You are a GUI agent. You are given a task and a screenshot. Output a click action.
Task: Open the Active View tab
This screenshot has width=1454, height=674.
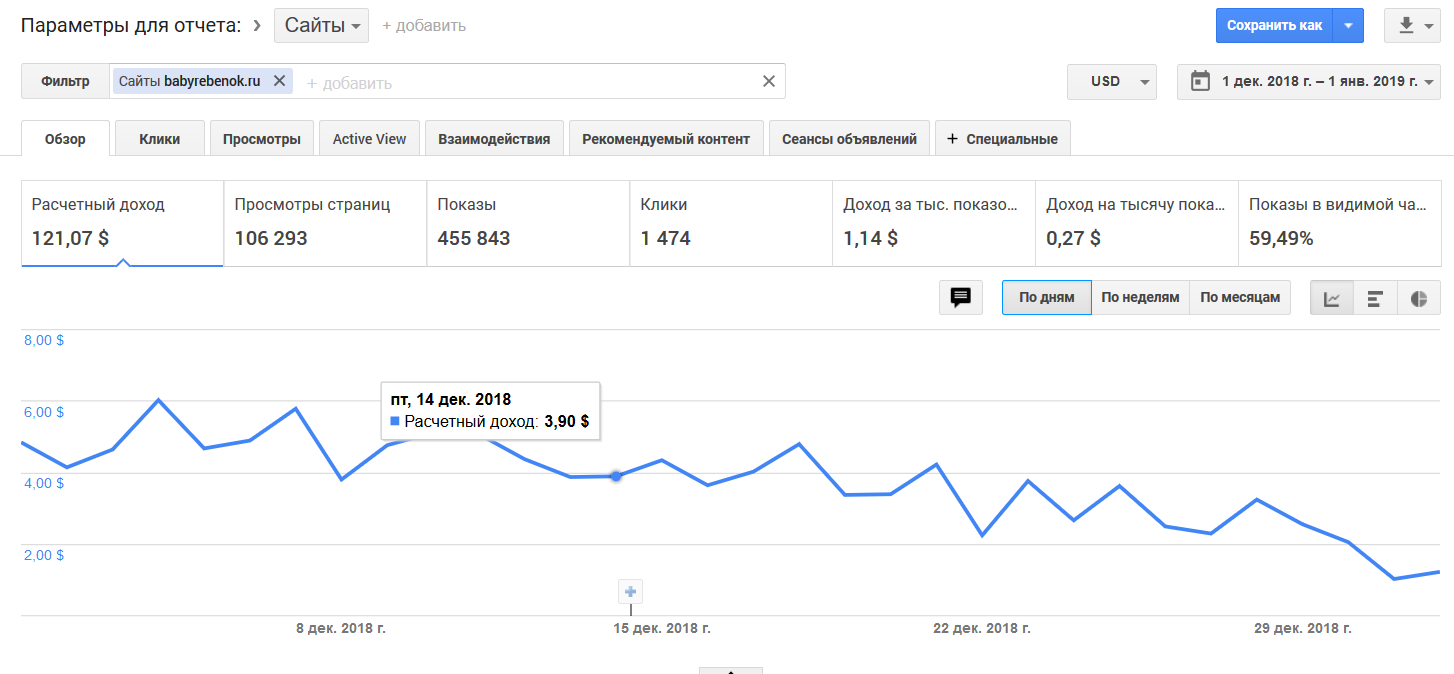click(x=369, y=139)
